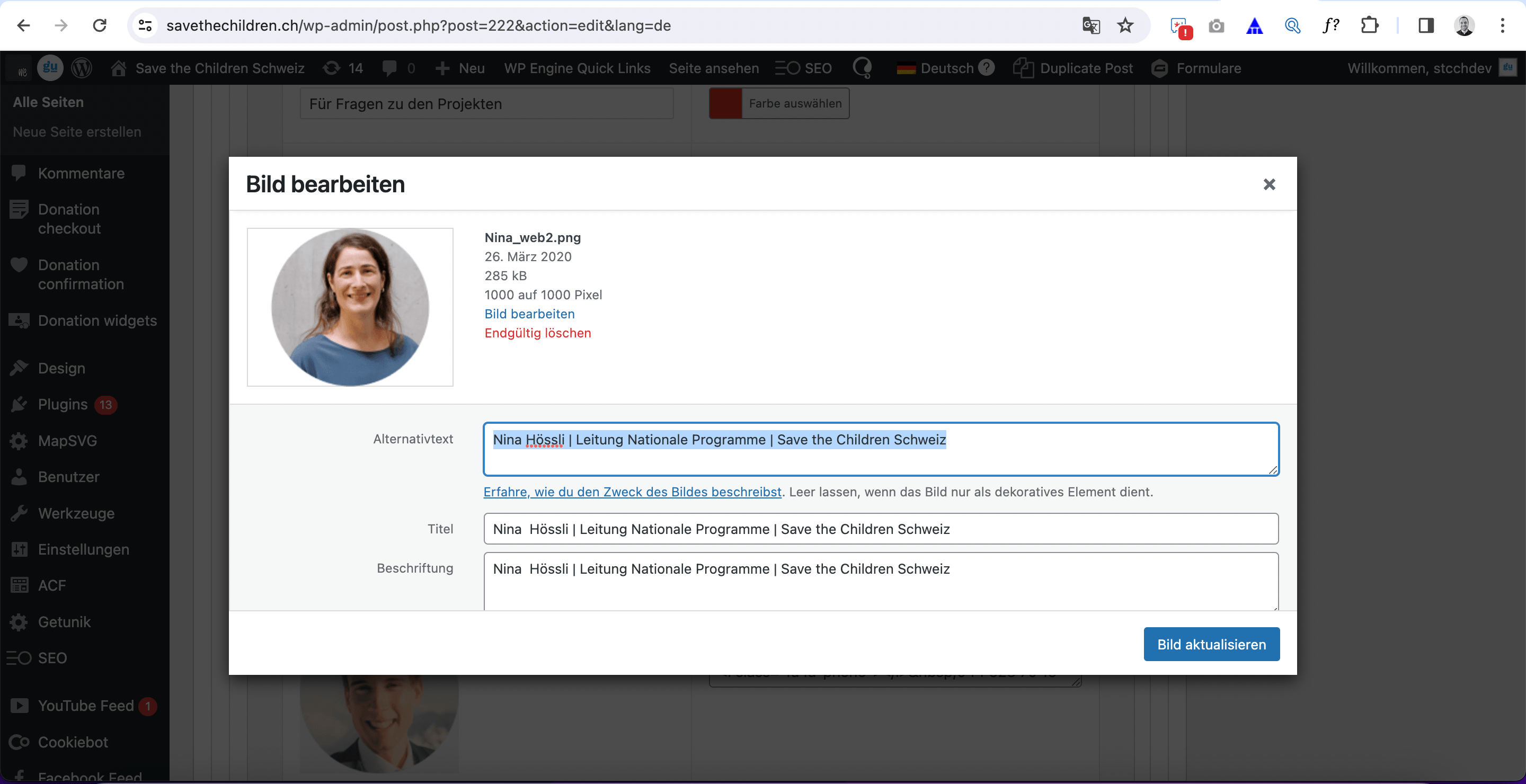Click the Deutsch help question mark icon

tap(986, 67)
